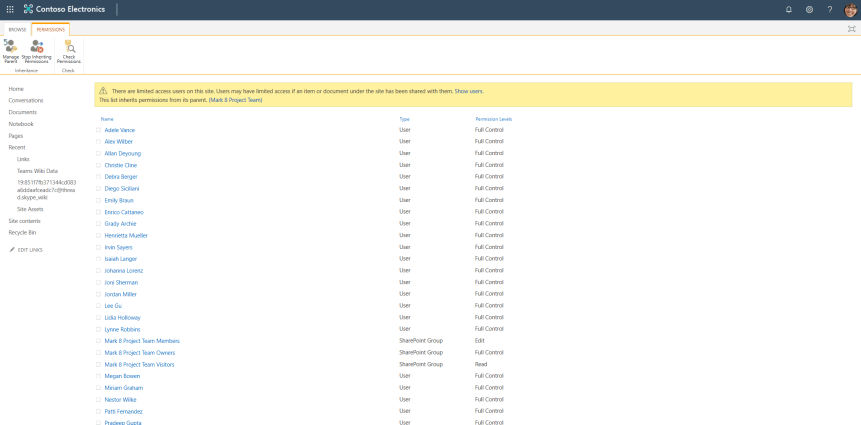This screenshot has height=425, width=861.
Task: Sort the list by the Name column header
Action: tap(107, 119)
